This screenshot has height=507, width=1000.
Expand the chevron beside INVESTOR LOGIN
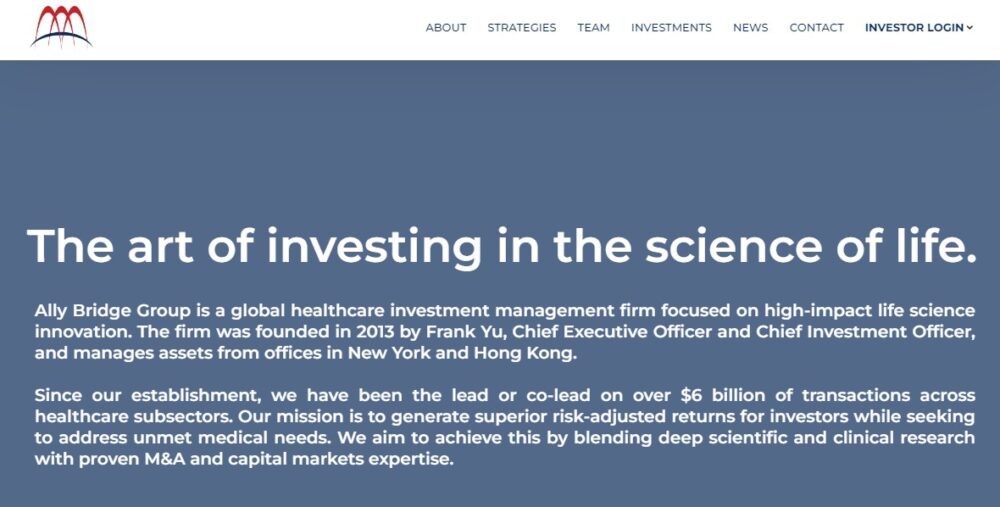click(969, 27)
